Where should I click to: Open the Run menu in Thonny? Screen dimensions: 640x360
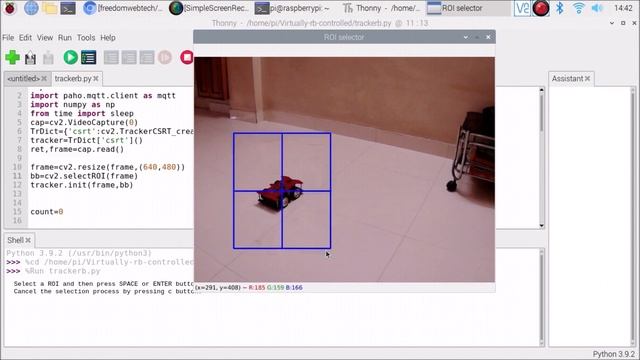click(x=64, y=38)
